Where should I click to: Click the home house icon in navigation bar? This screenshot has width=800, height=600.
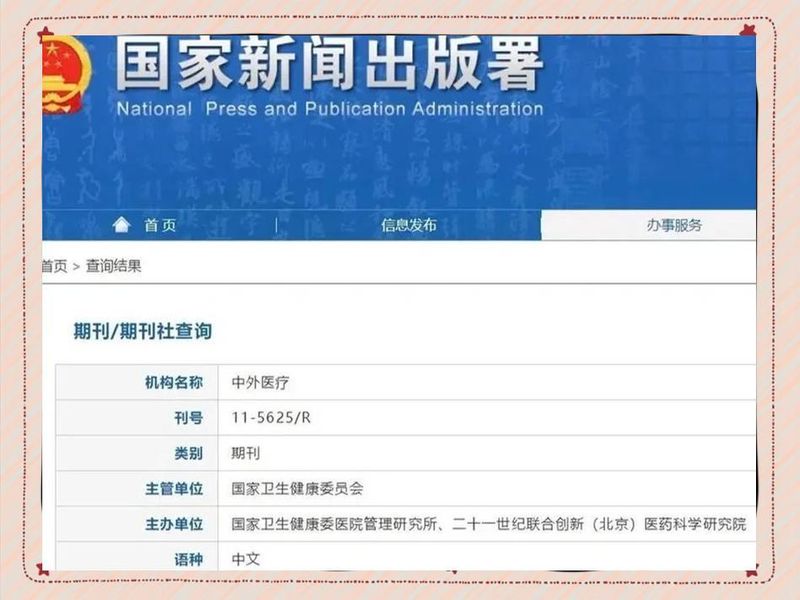pos(121,224)
